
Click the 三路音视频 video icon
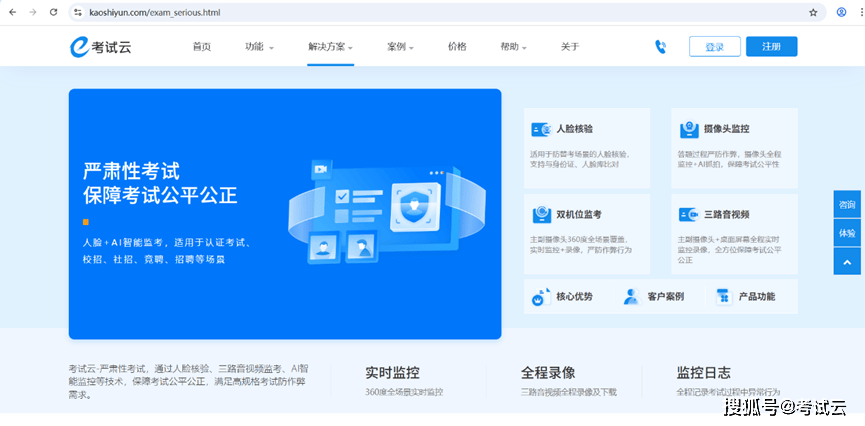[688, 214]
